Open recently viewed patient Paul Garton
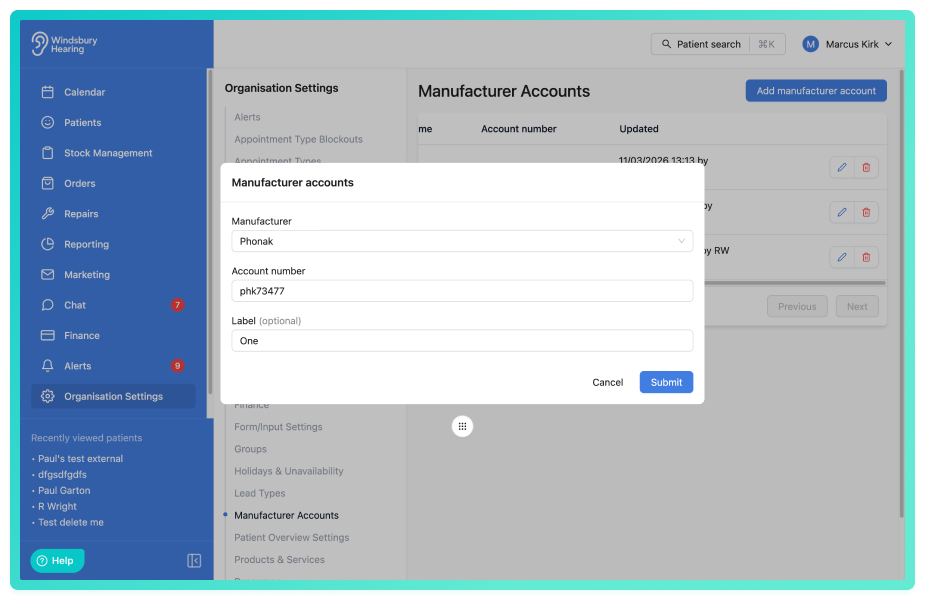 click(64, 490)
